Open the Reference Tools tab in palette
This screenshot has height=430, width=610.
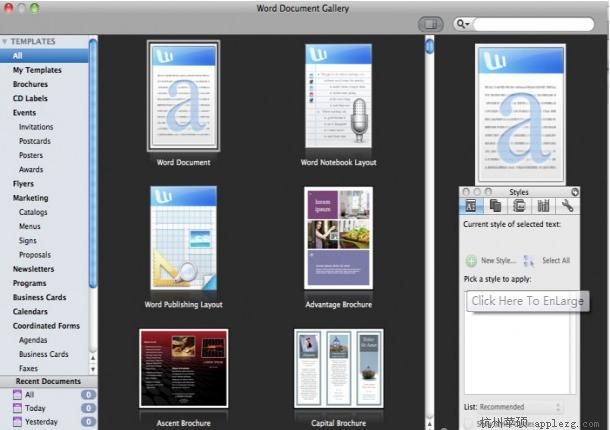(543, 205)
